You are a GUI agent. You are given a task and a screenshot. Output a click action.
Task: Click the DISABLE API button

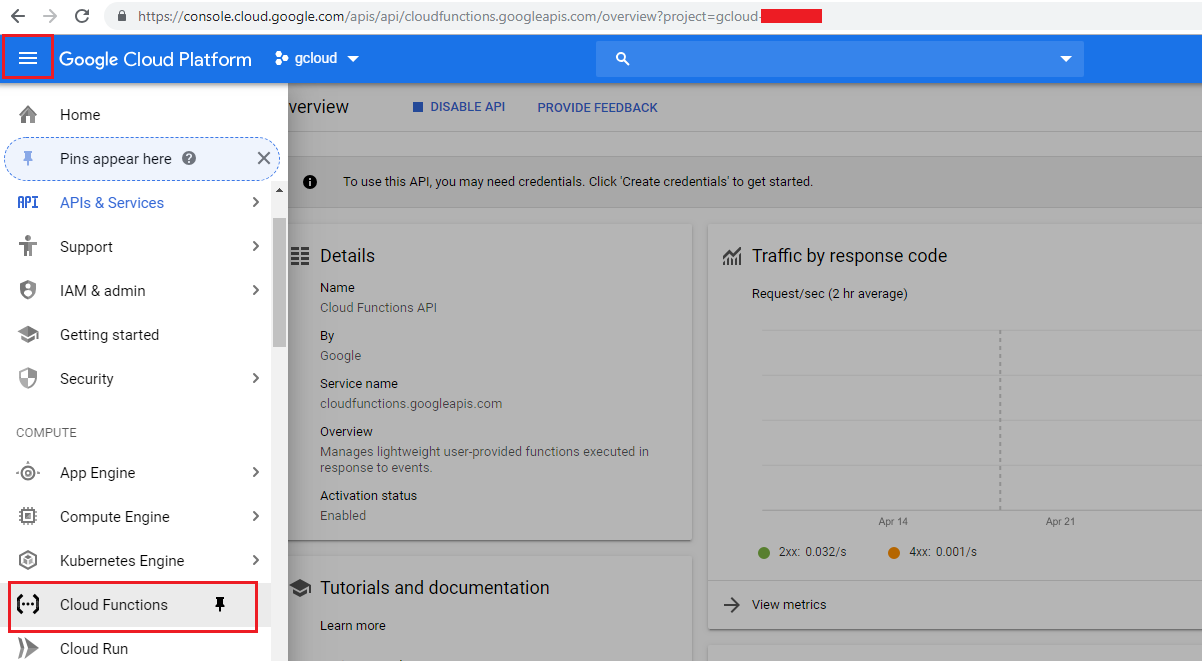[459, 107]
